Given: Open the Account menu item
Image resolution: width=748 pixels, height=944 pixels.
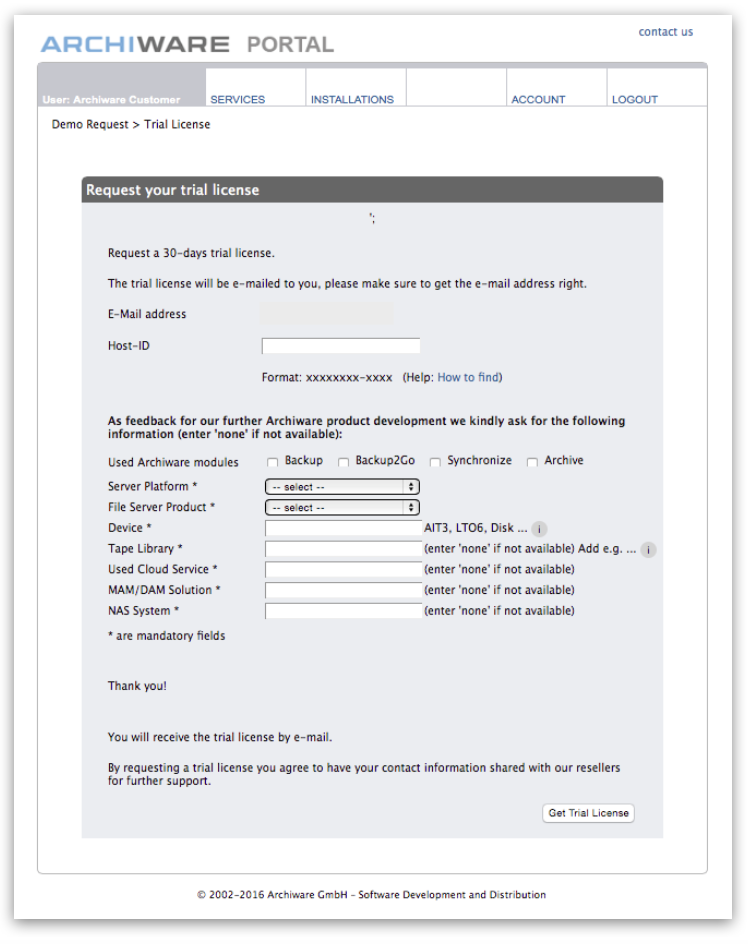Looking at the screenshot, I should pos(538,99).
